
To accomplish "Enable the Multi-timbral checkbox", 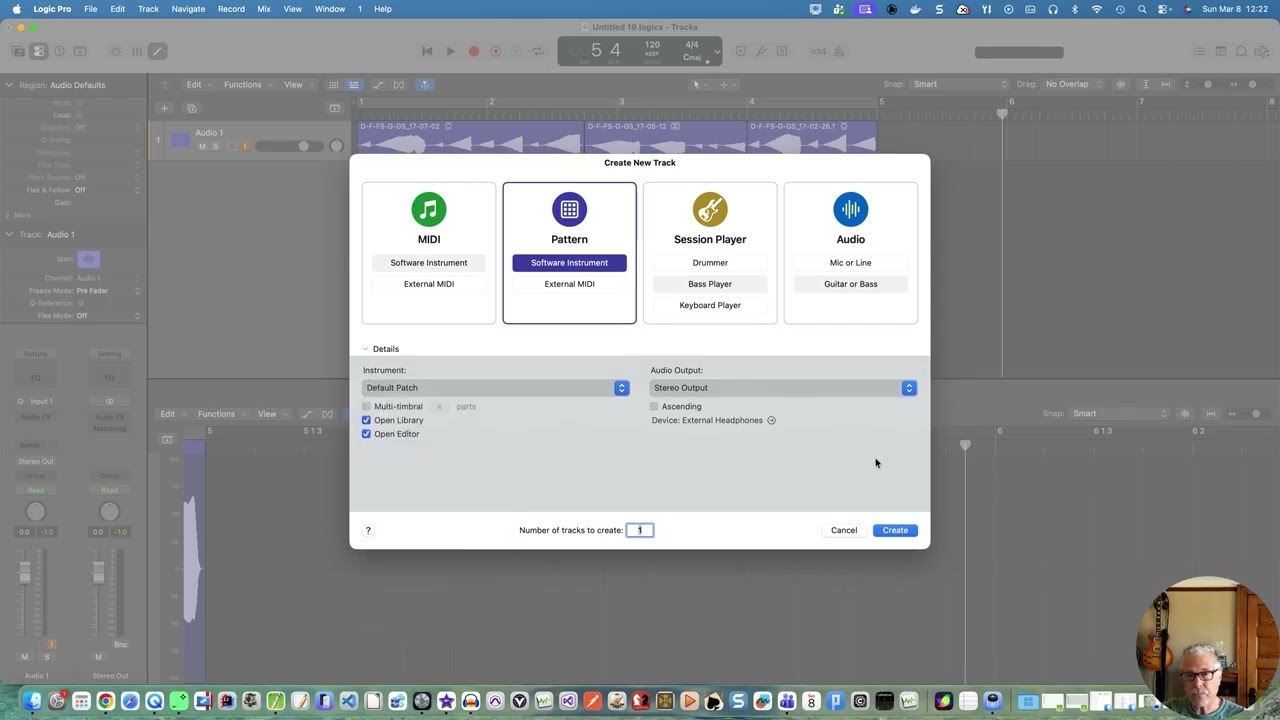I will tap(366, 407).
